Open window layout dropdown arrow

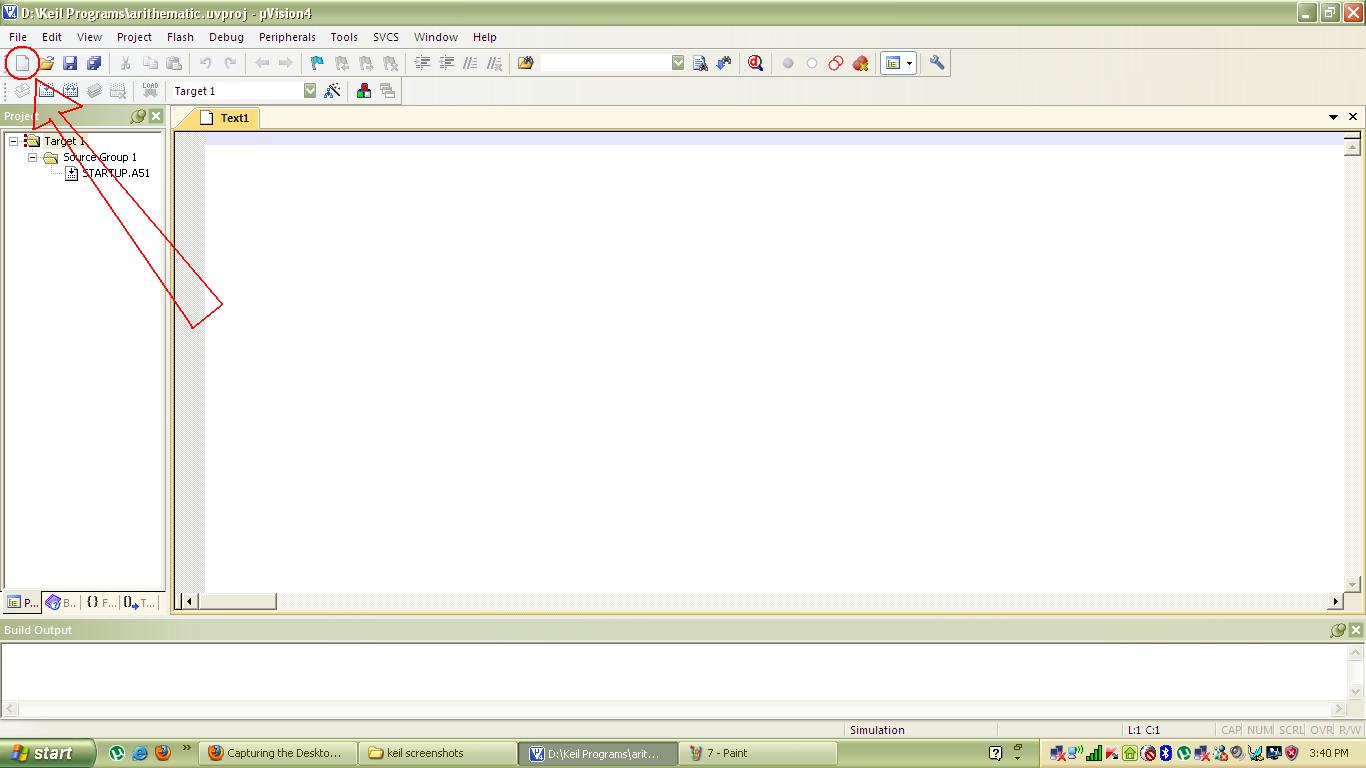pyautogui.click(x=909, y=63)
